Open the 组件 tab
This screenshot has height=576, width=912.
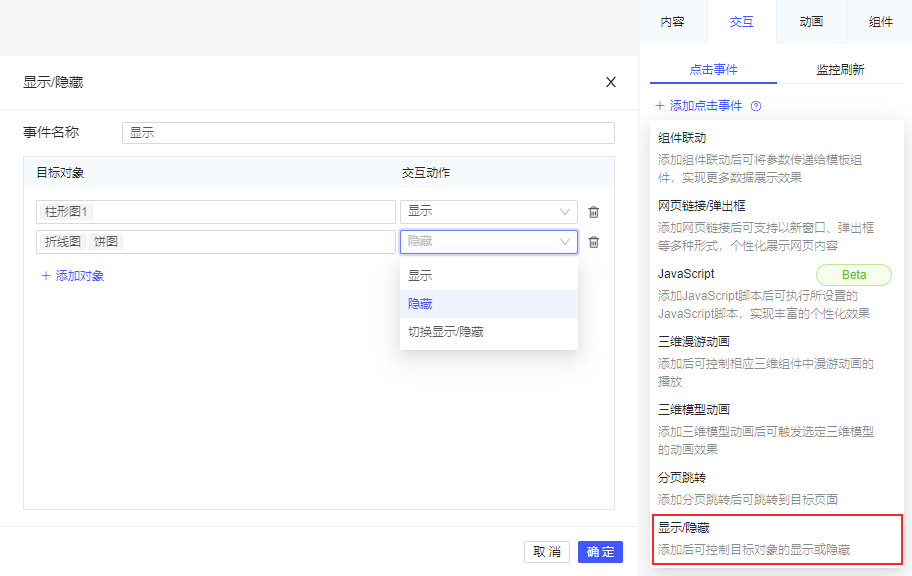point(880,22)
